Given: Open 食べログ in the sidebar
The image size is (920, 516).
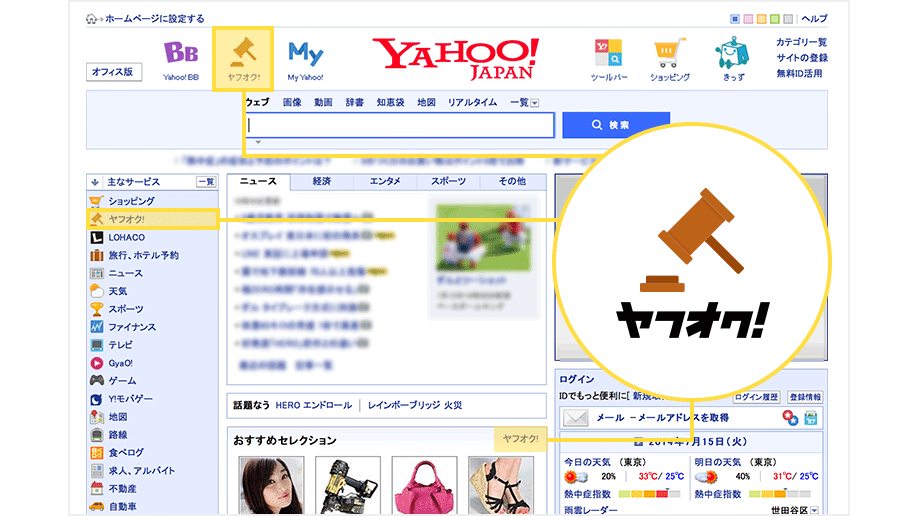Looking at the screenshot, I should pos(126,453).
